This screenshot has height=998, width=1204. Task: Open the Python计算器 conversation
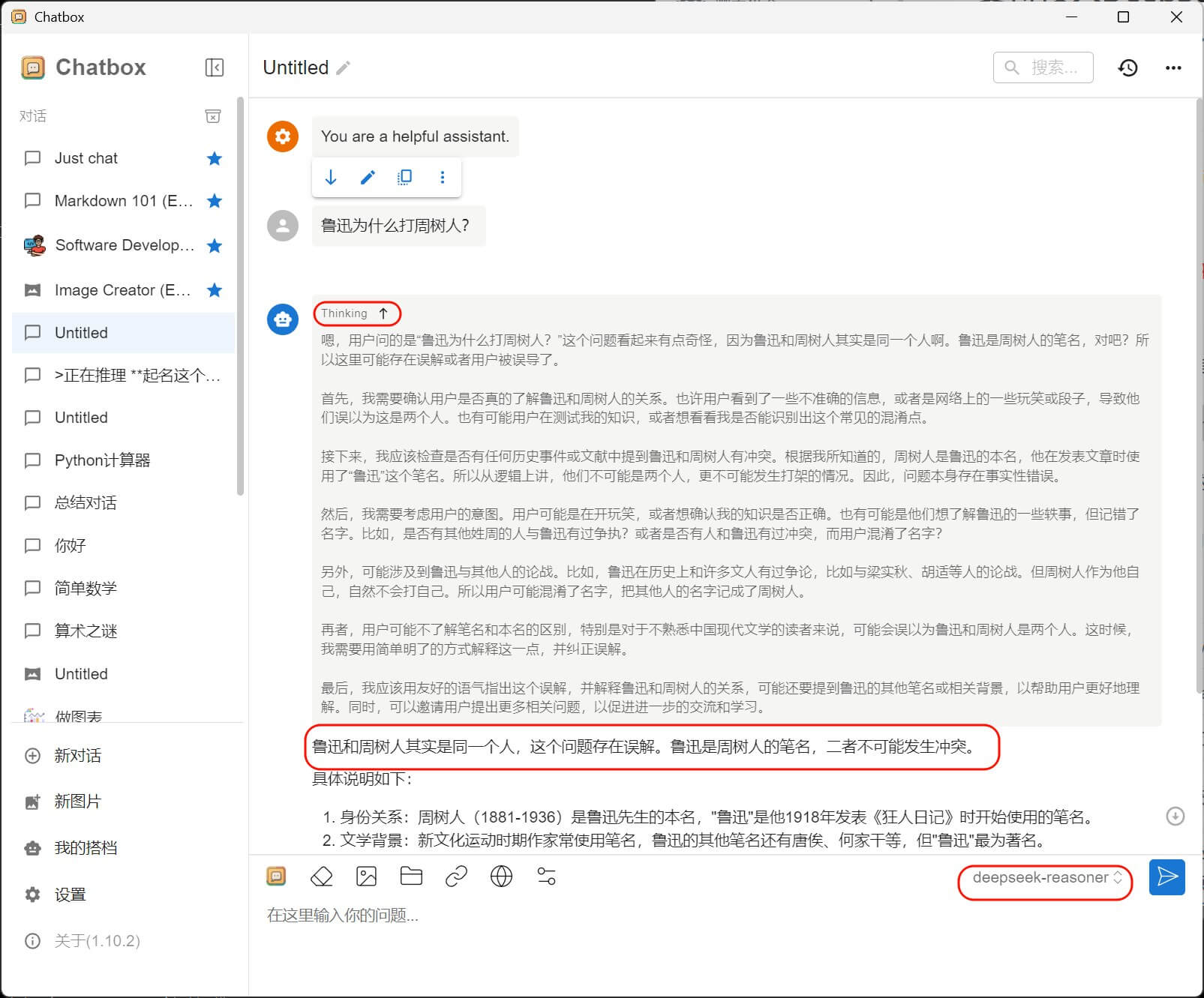(x=103, y=460)
